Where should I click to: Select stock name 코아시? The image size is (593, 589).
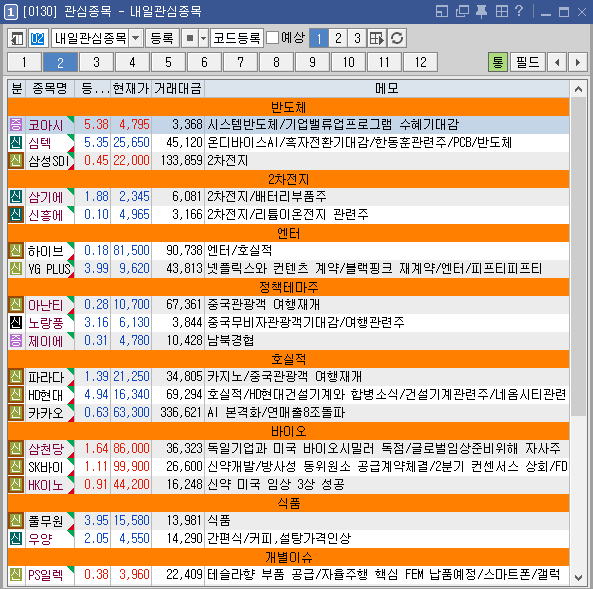tap(46, 125)
